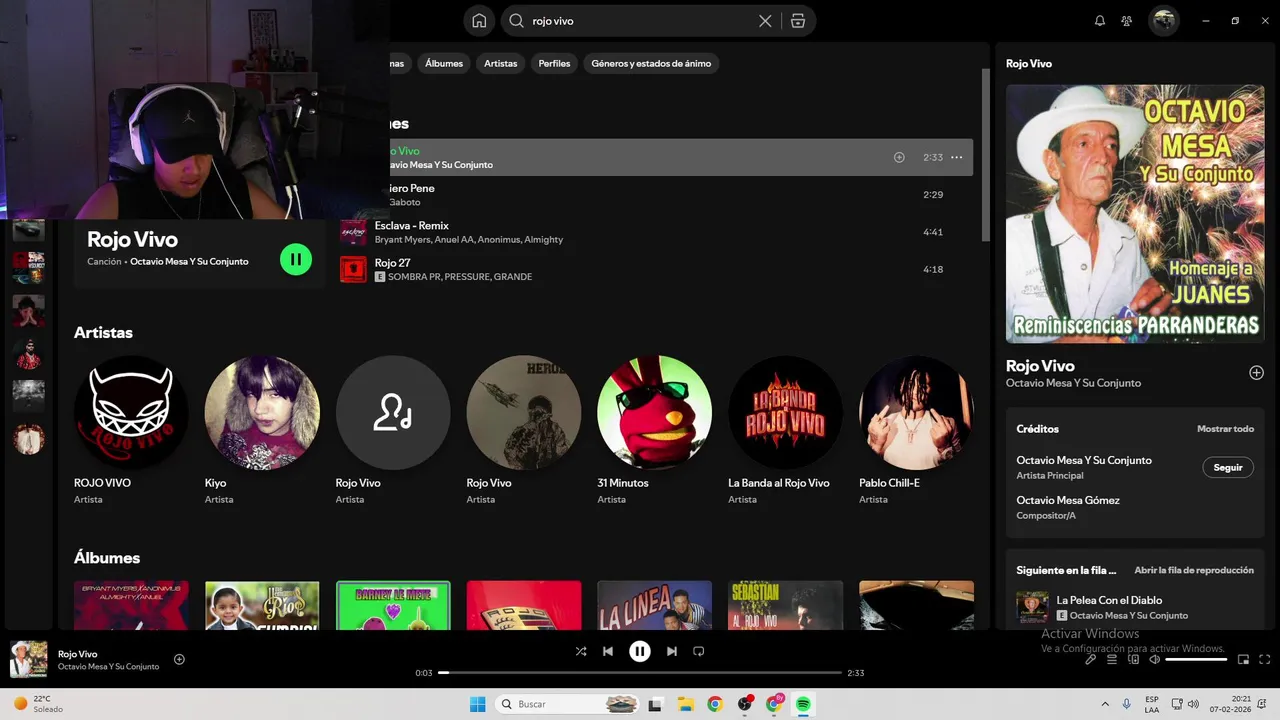The width and height of the screenshot is (1280, 720).
Task: Show hidden system tray icons chevron
Action: (x=1105, y=704)
